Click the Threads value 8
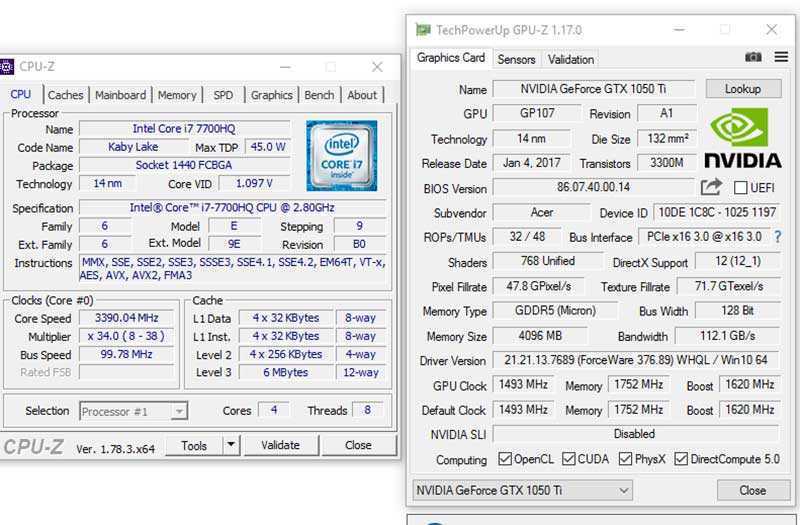The width and height of the screenshot is (800, 525). (367, 410)
